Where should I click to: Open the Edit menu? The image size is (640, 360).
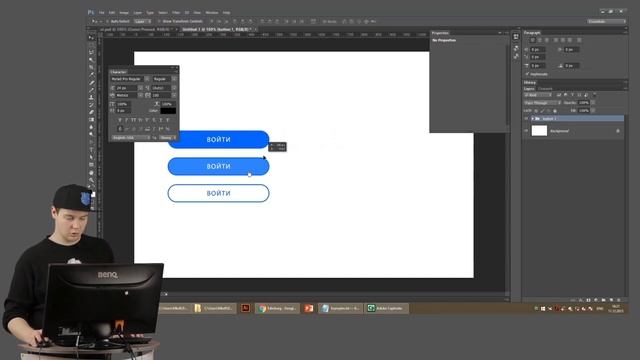click(111, 13)
